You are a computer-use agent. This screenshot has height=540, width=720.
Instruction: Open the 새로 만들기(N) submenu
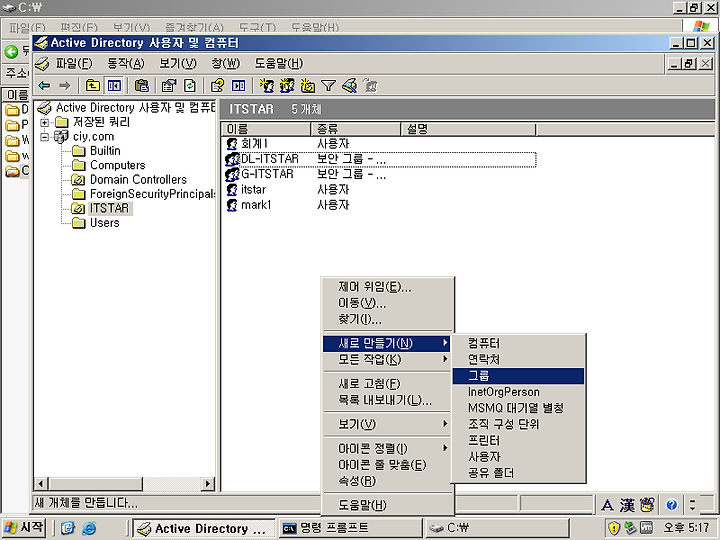coord(387,343)
